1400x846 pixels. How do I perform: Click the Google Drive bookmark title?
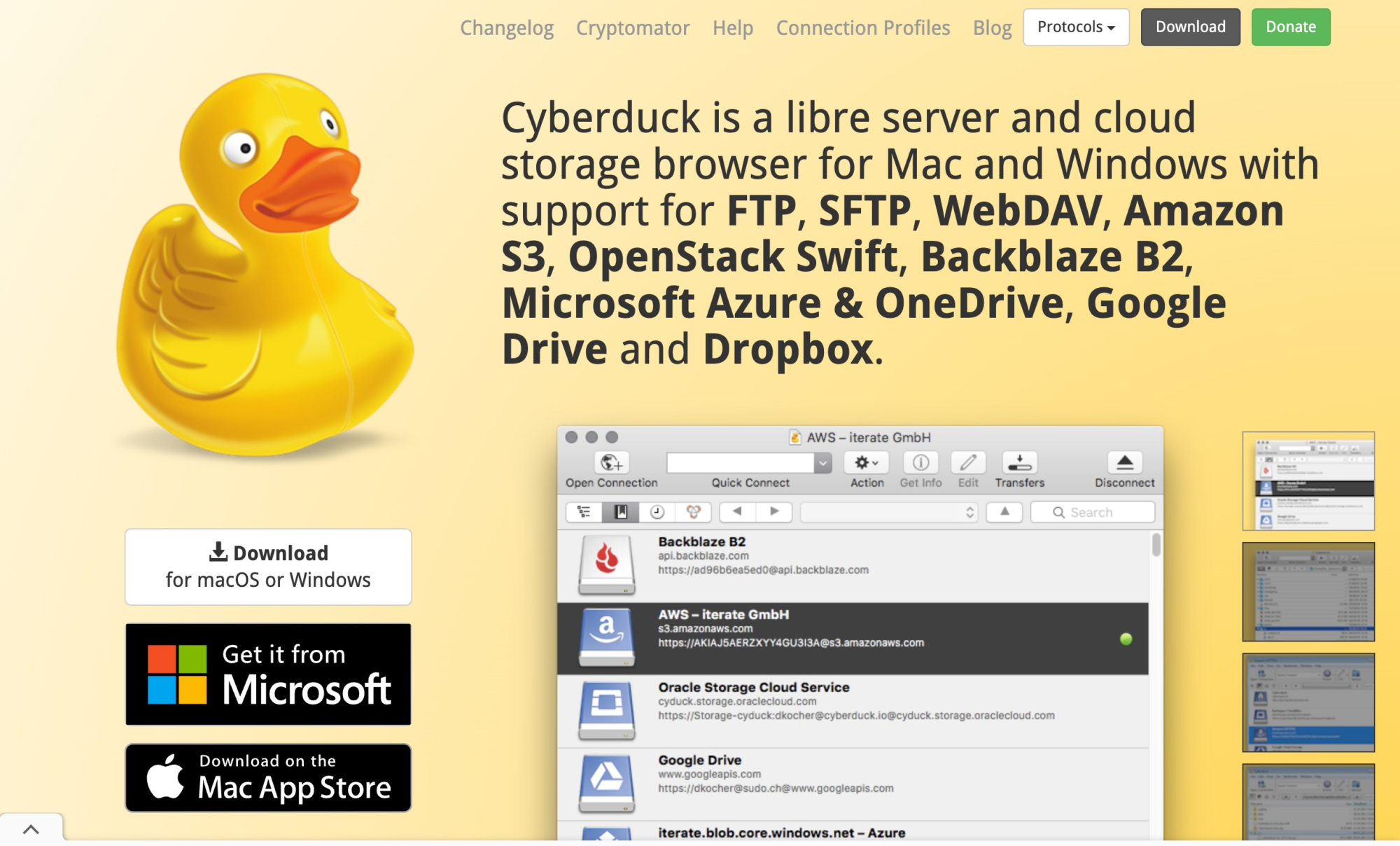point(700,760)
